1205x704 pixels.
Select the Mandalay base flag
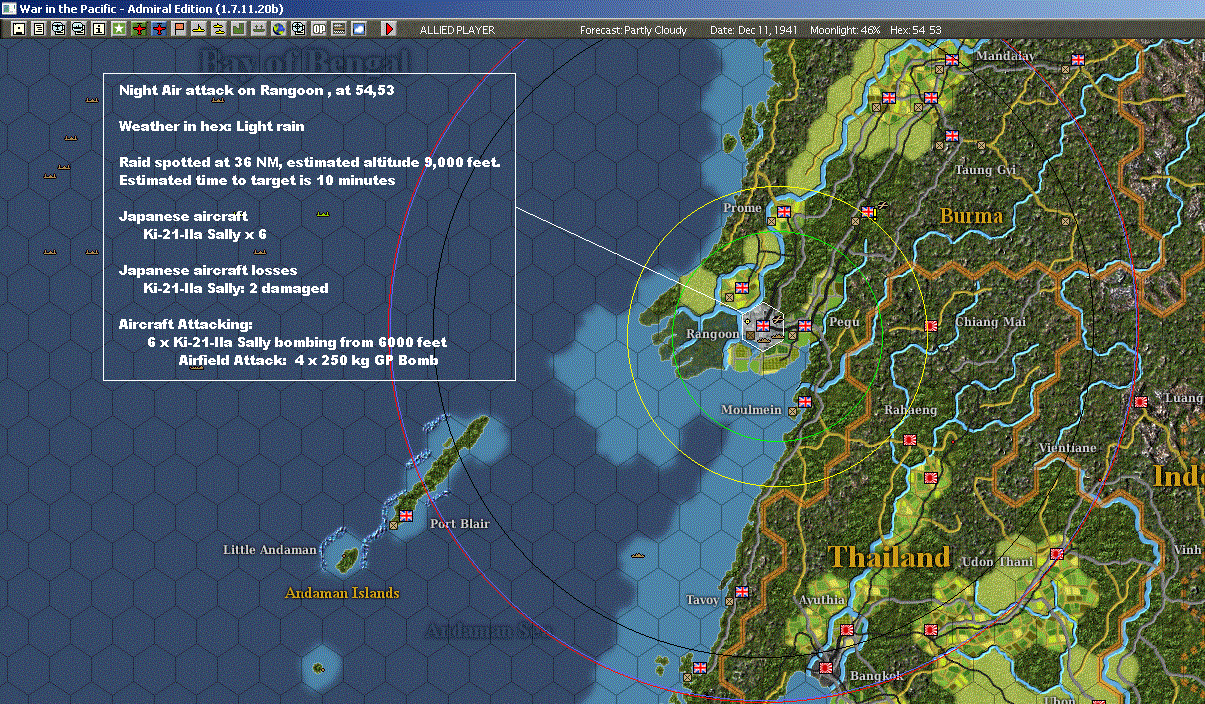[952, 60]
